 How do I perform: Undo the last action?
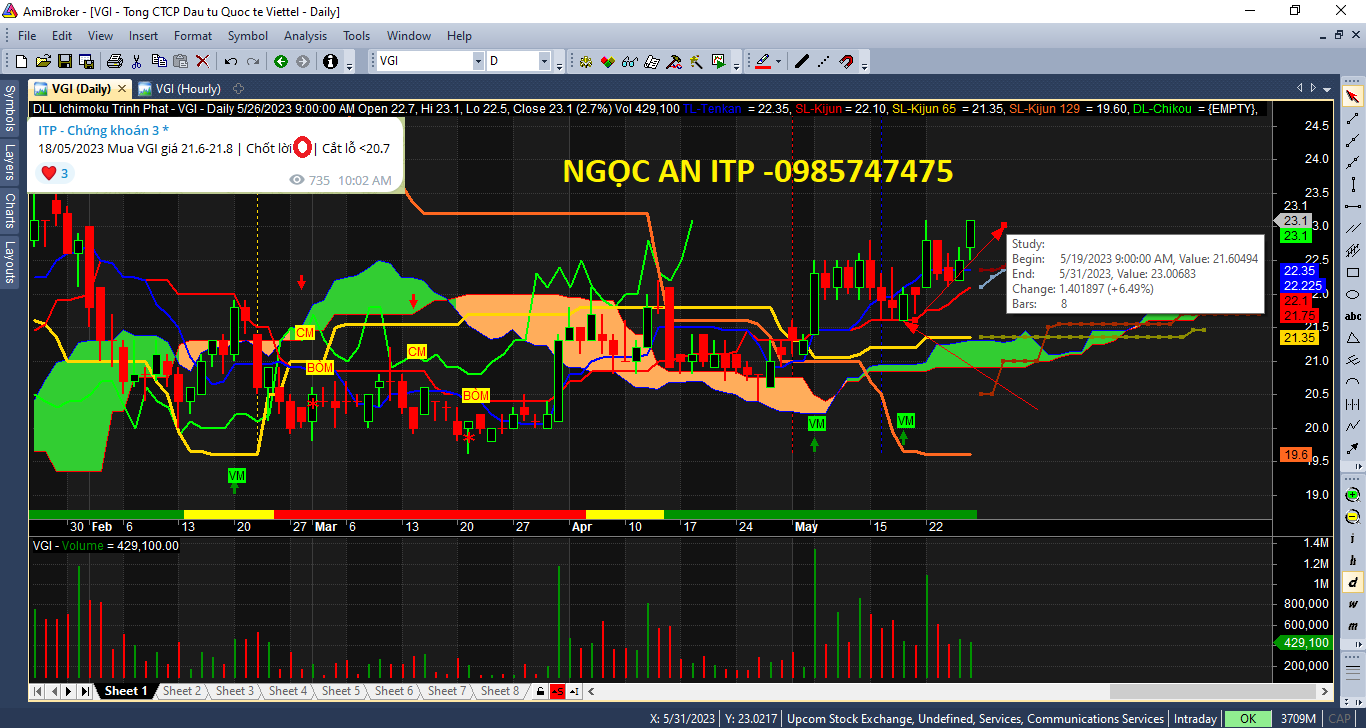tap(230, 61)
